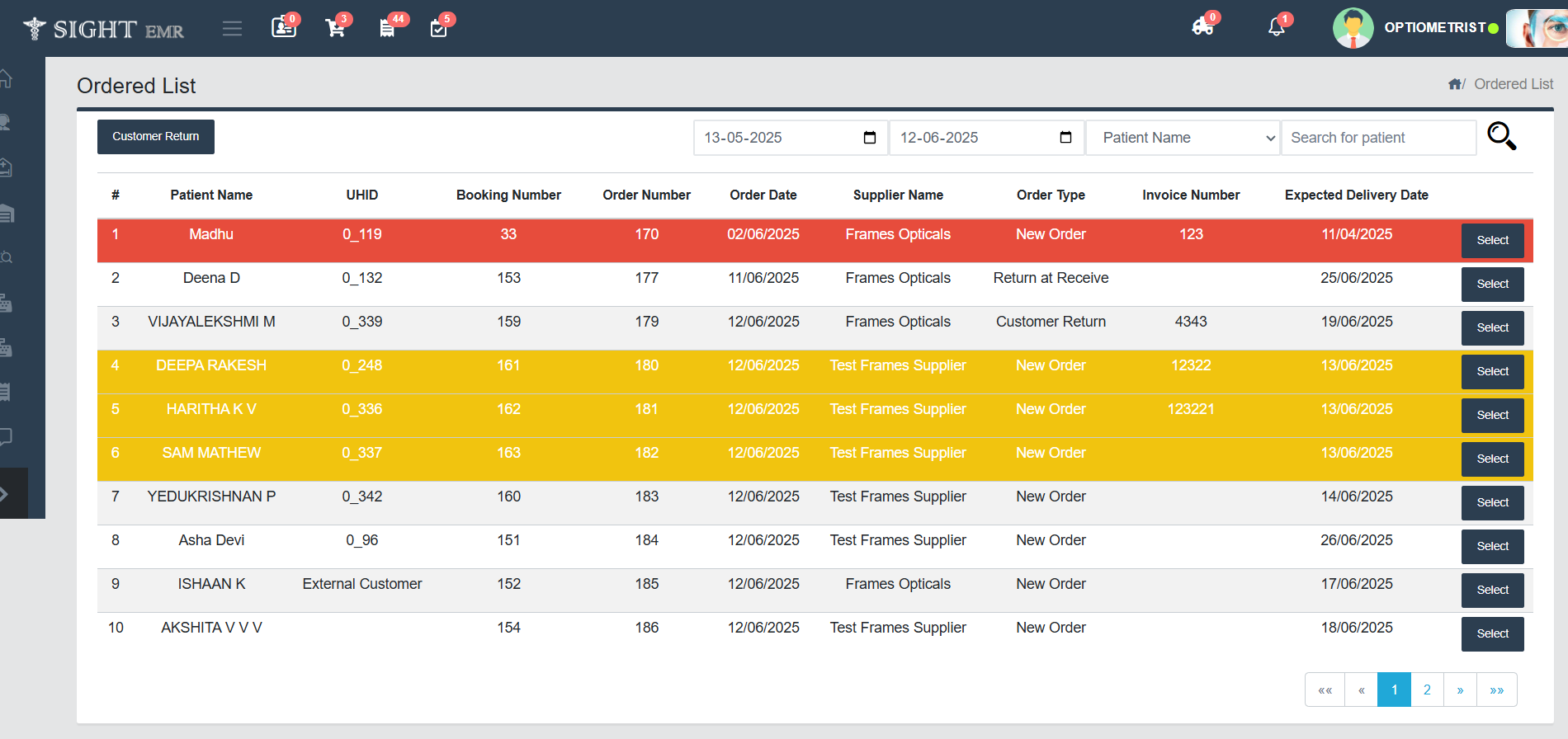The image size is (1568, 739).
Task: Open the notifications bell
Action: [1276, 27]
